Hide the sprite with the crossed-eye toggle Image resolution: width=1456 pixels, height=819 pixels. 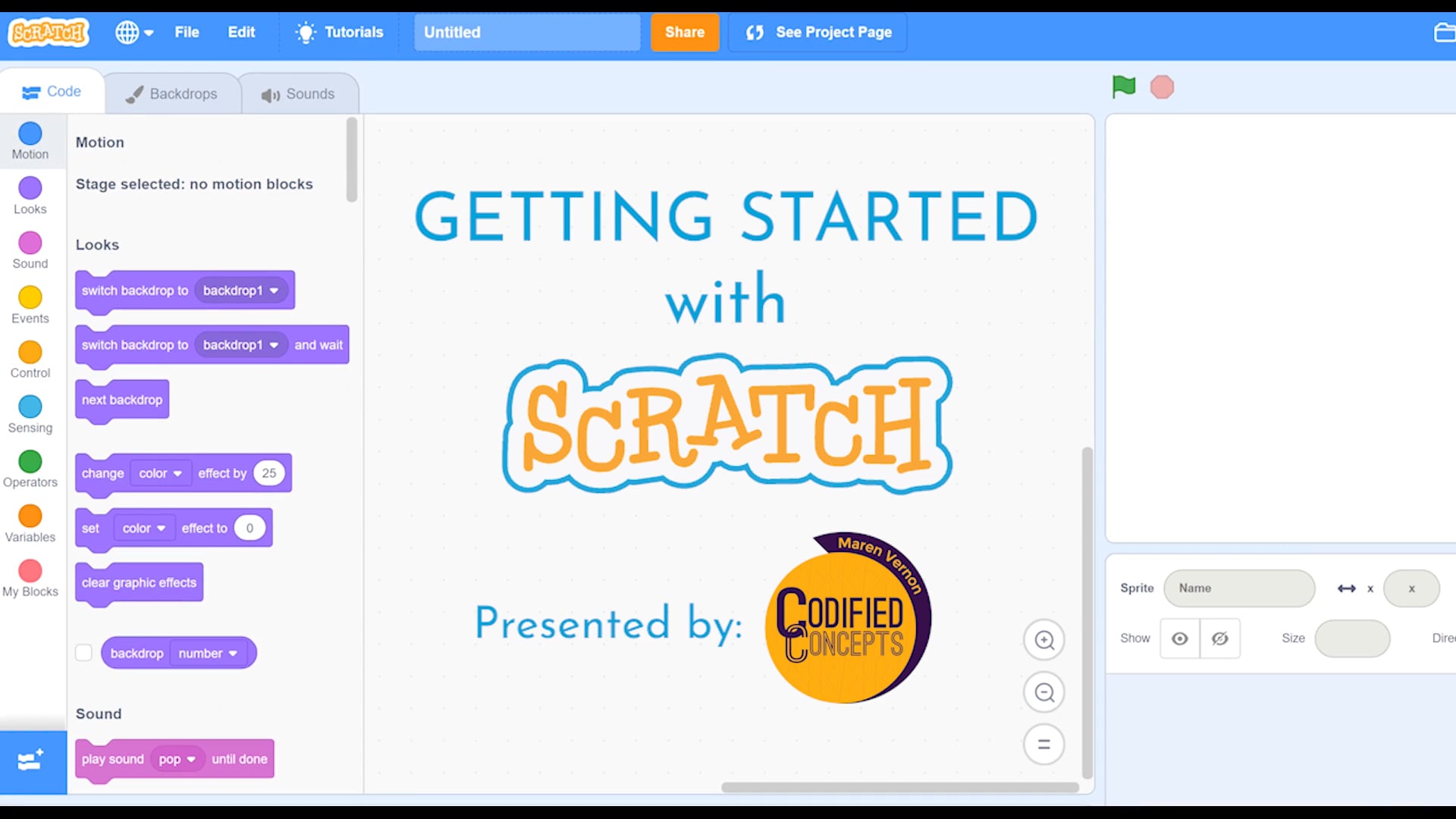pyautogui.click(x=1219, y=638)
